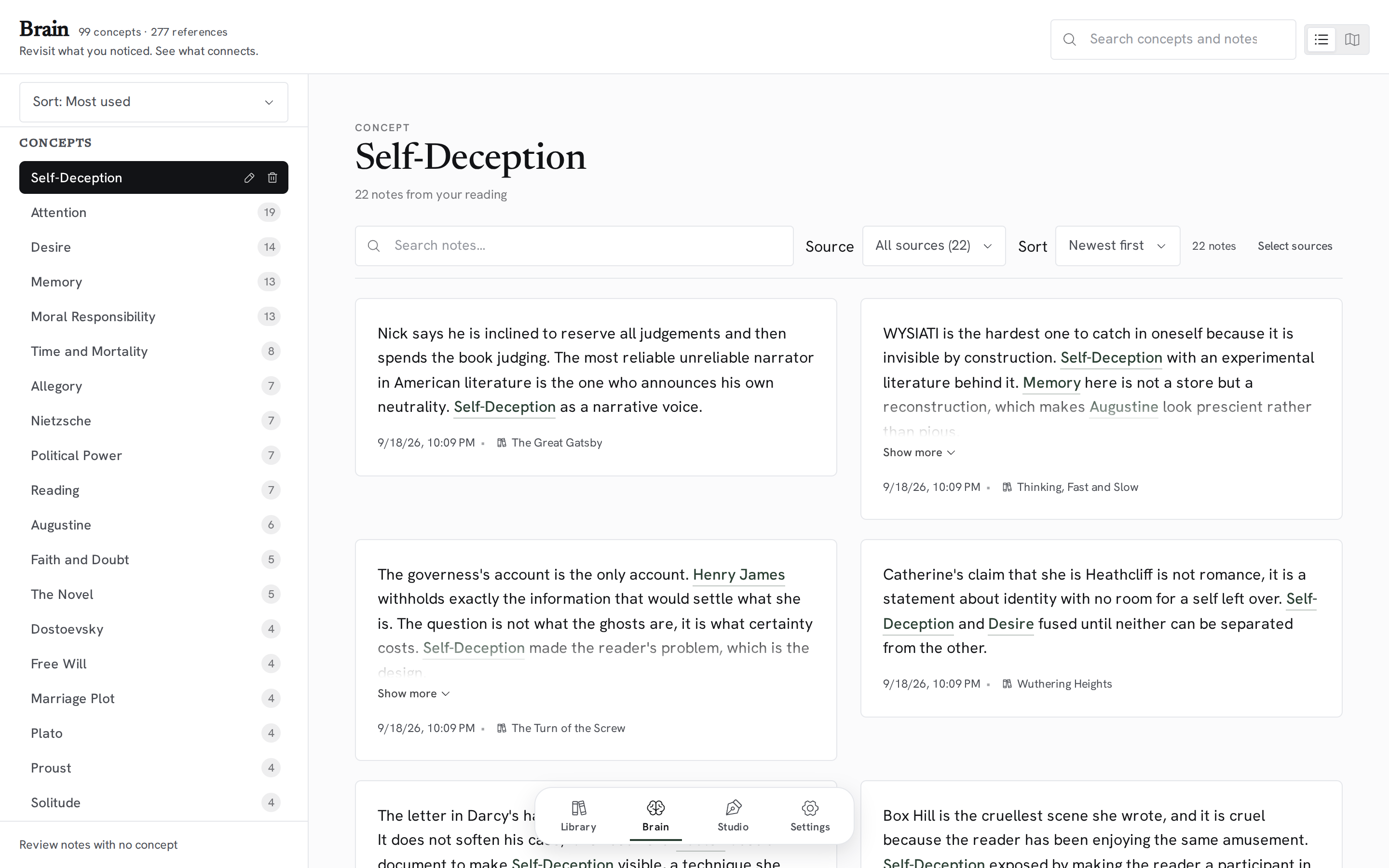Open the Memory link in WYSIATI note
Image resolution: width=1389 pixels, height=868 pixels.
[x=1051, y=383]
